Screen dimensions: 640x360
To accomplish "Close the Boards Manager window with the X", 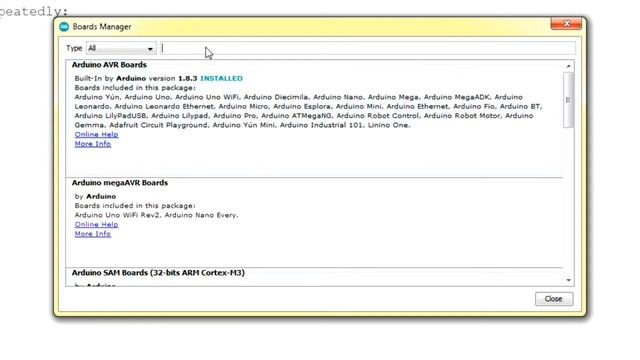I will pyautogui.click(x=567, y=24).
